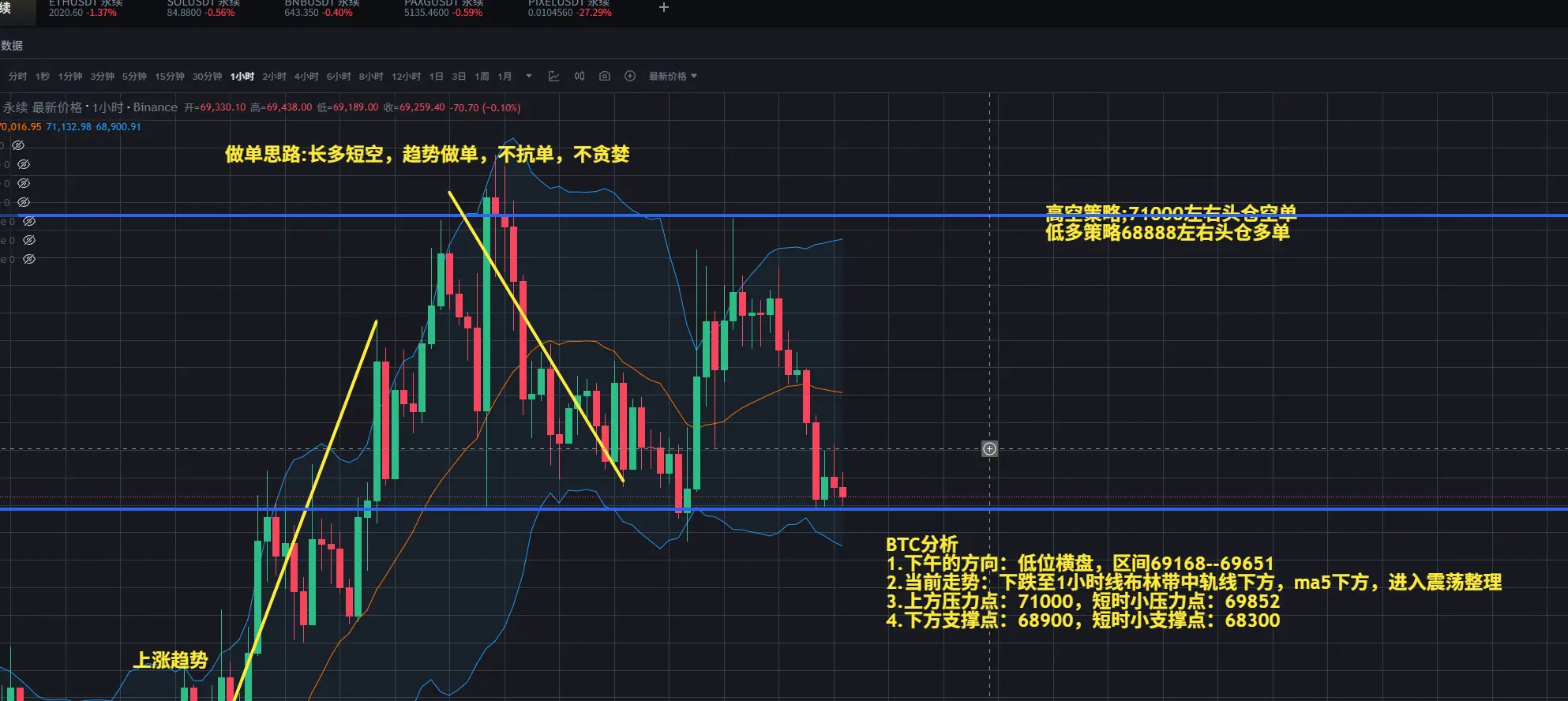
Task: Select the 1日 timeframe
Action: 437,77
